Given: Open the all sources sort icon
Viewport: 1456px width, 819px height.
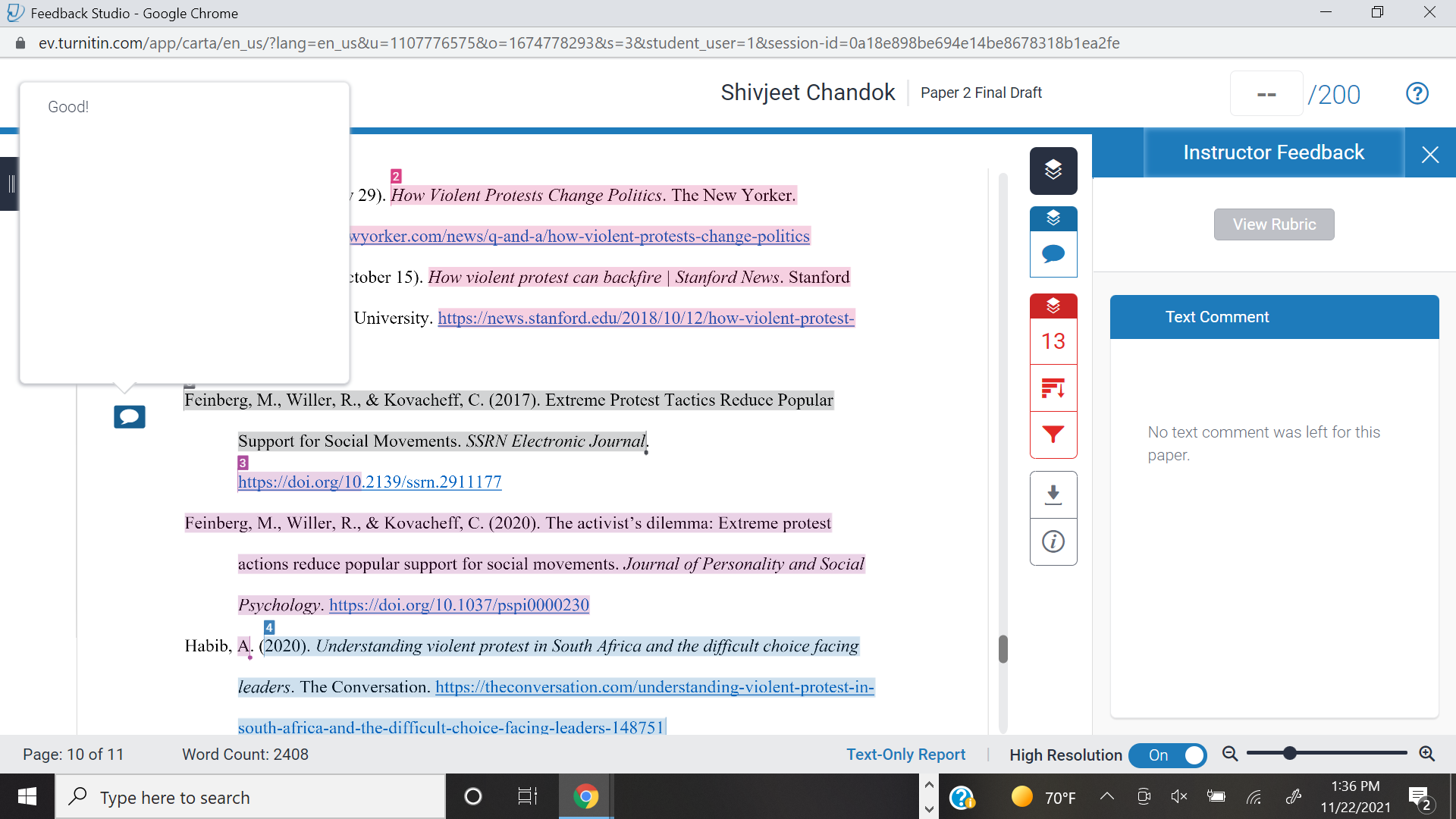Looking at the screenshot, I should 1053,388.
